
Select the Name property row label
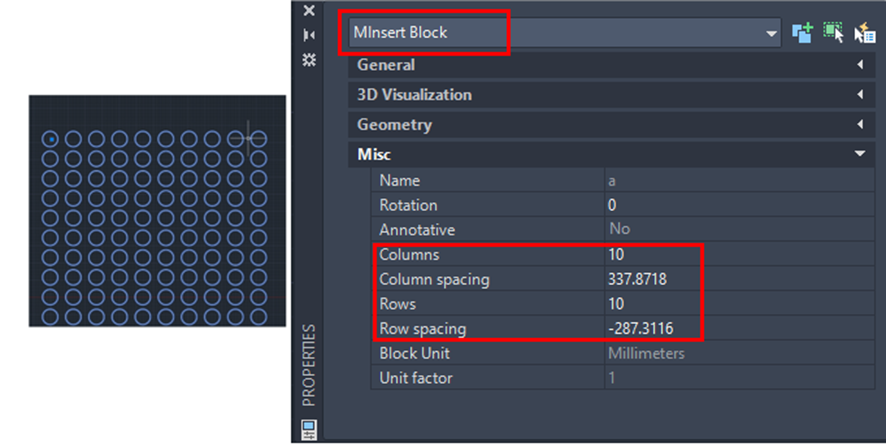[399, 181]
